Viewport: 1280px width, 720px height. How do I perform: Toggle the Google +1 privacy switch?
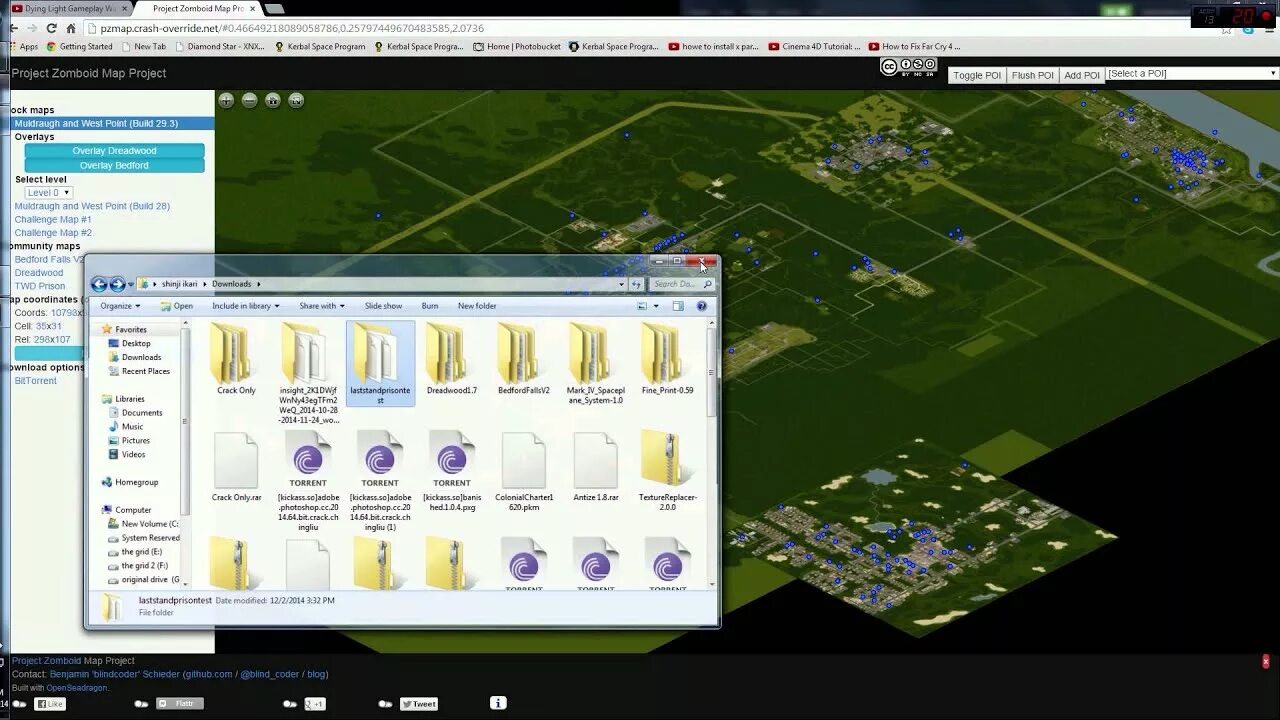(290, 704)
